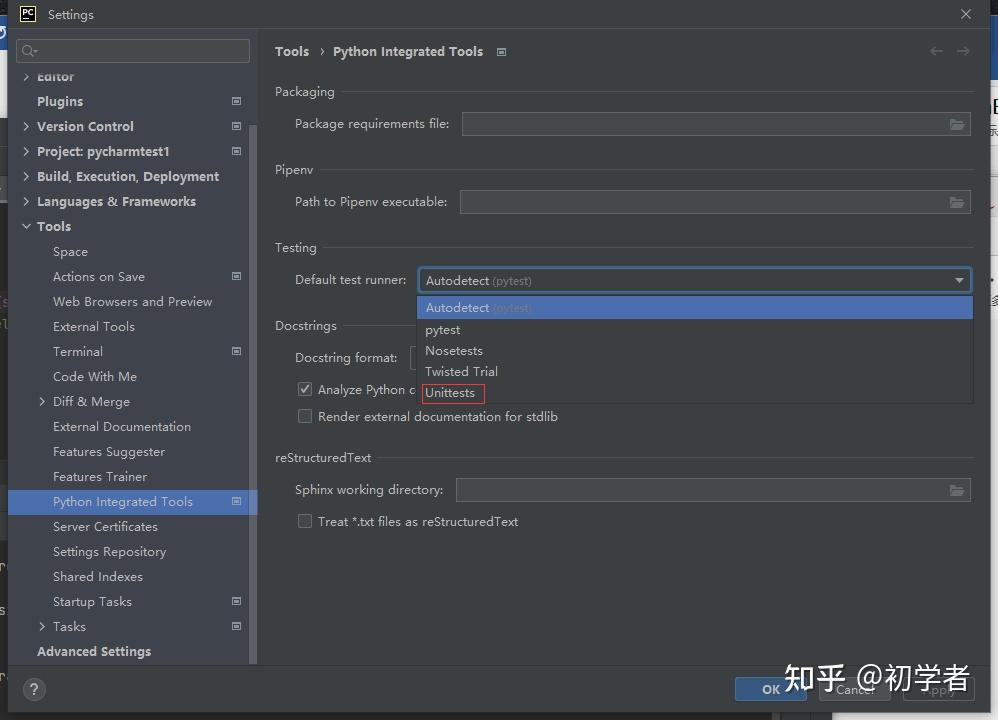Screen dimensions: 998x720
Task: Select the Twisted Trial runner option
Action: [x=695, y=372]
